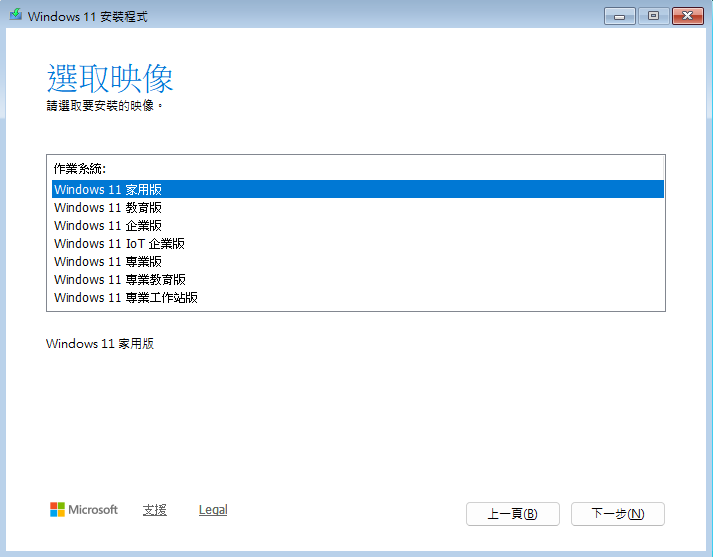Close the Windows 11 安裝程式 window
The image size is (713, 557).
(688, 16)
